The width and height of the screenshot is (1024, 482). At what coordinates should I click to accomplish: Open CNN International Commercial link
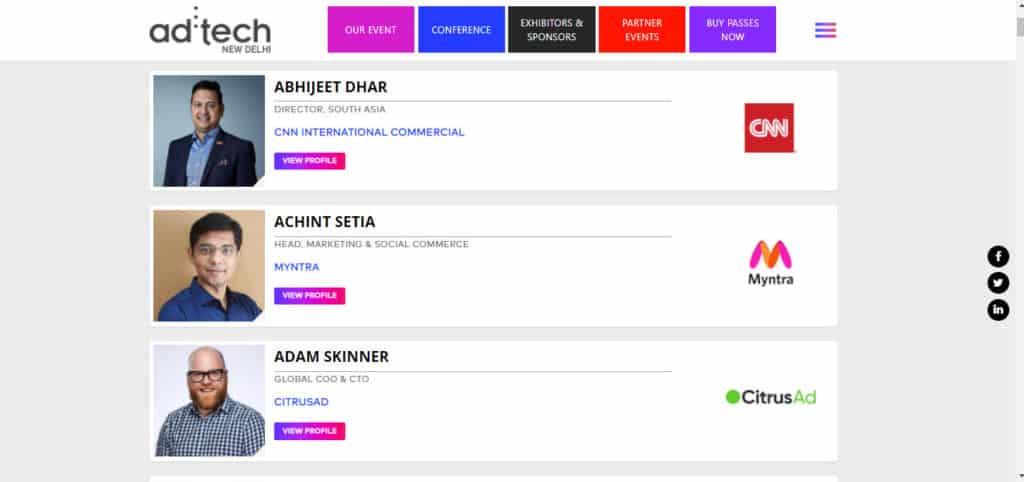point(369,132)
